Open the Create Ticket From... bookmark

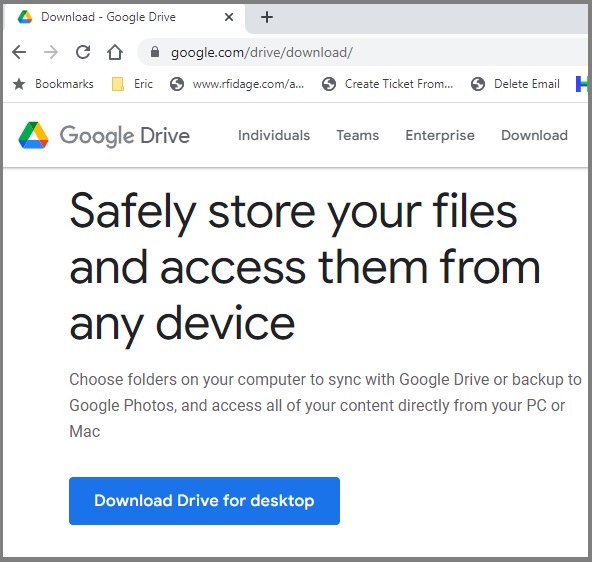tap(387, 84)
